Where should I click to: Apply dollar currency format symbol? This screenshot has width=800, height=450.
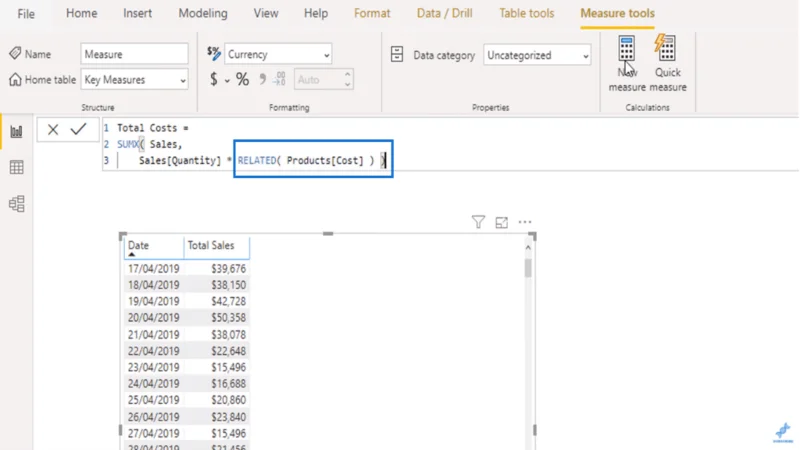[214, 79]
